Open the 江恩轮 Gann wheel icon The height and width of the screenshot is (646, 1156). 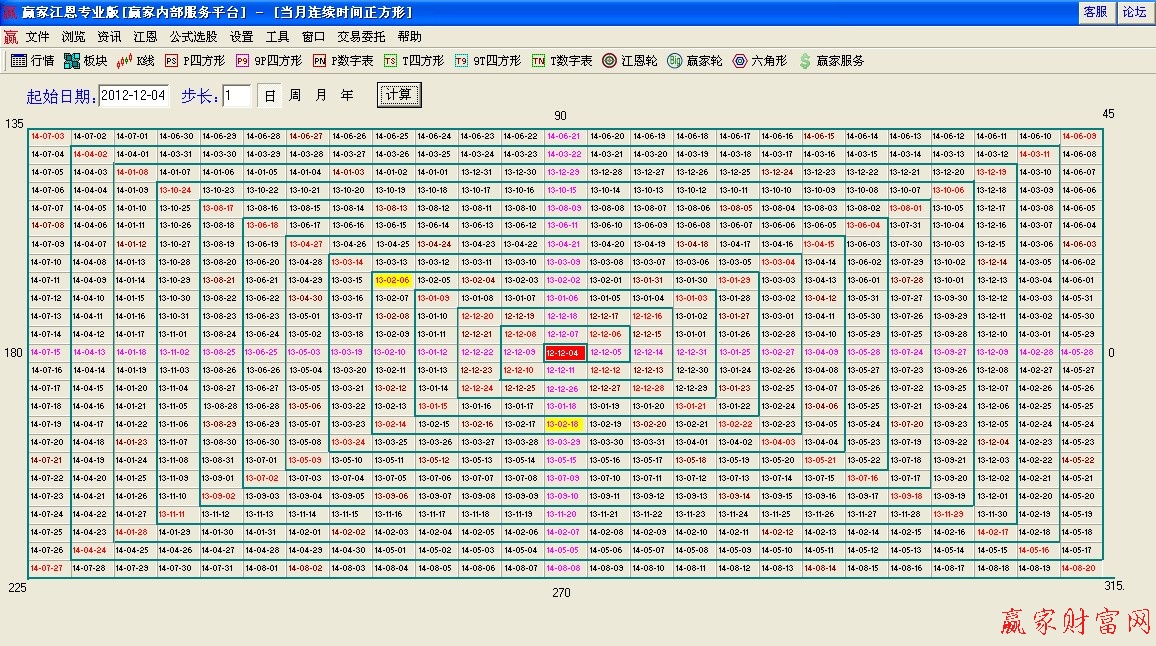tap(610, 60)
